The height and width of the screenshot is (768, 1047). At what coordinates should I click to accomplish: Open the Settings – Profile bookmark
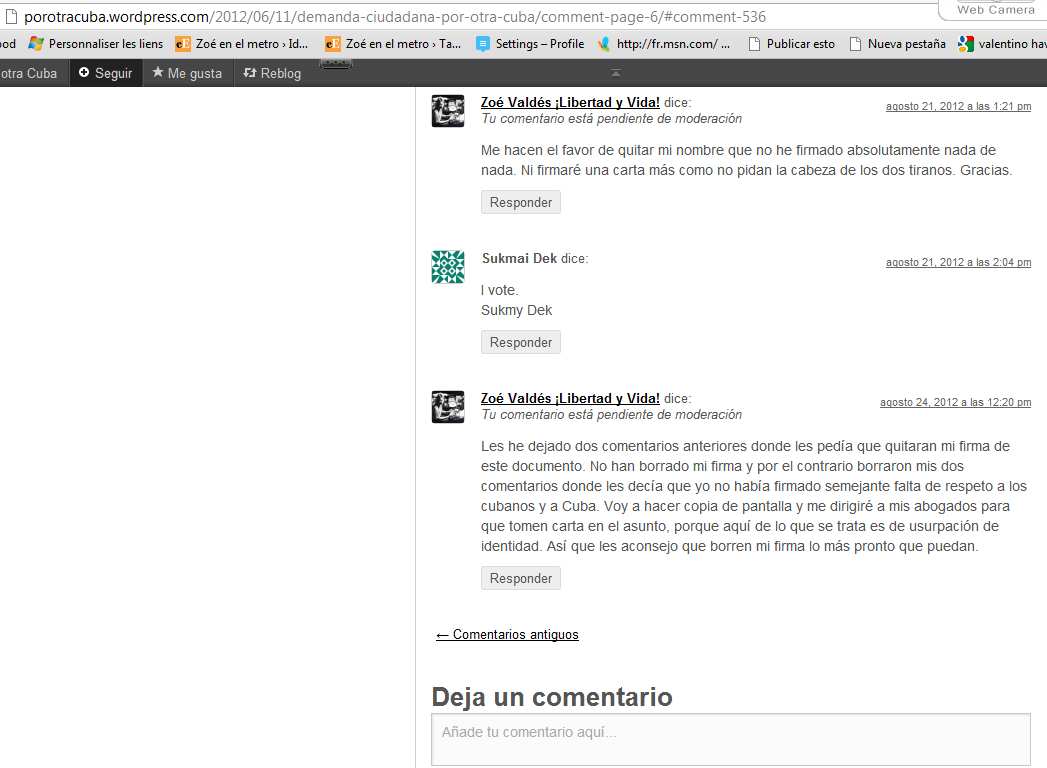[x=530, y=44]
